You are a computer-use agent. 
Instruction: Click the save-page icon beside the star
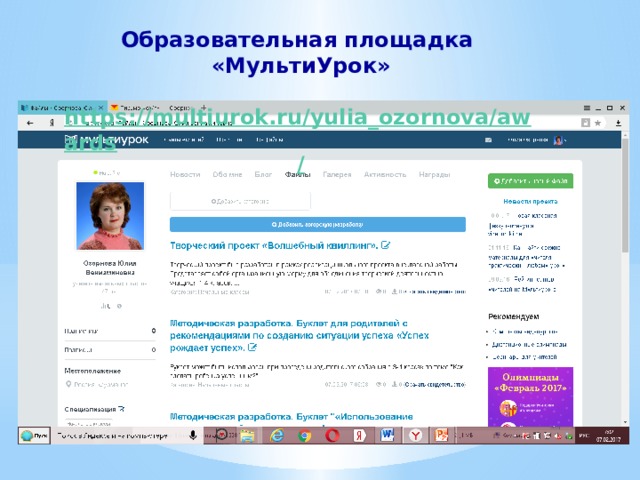click(585, 123)
